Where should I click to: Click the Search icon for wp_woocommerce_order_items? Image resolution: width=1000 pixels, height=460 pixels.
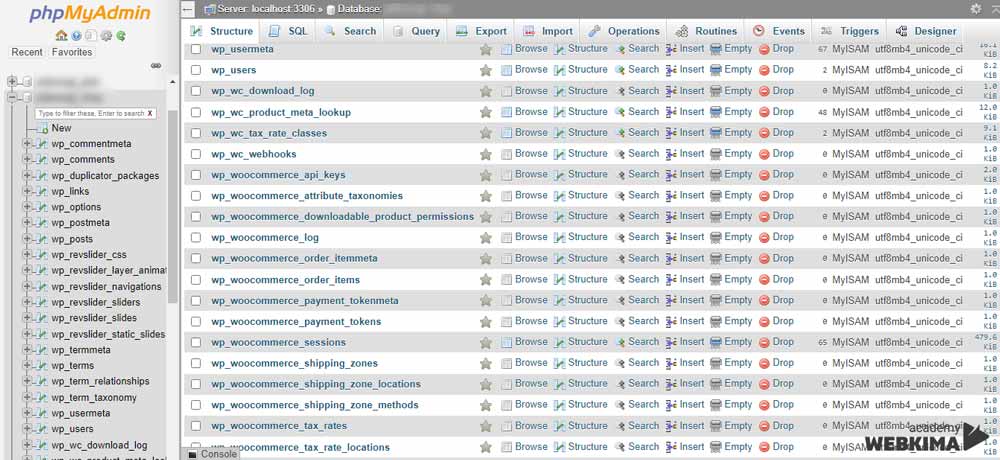tap(620, 279)
